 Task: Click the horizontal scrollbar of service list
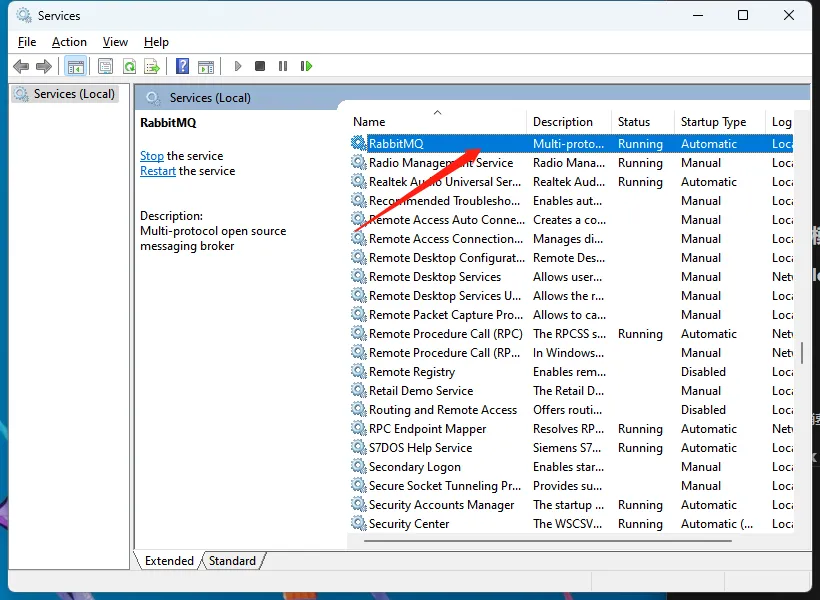click(547, 540)
